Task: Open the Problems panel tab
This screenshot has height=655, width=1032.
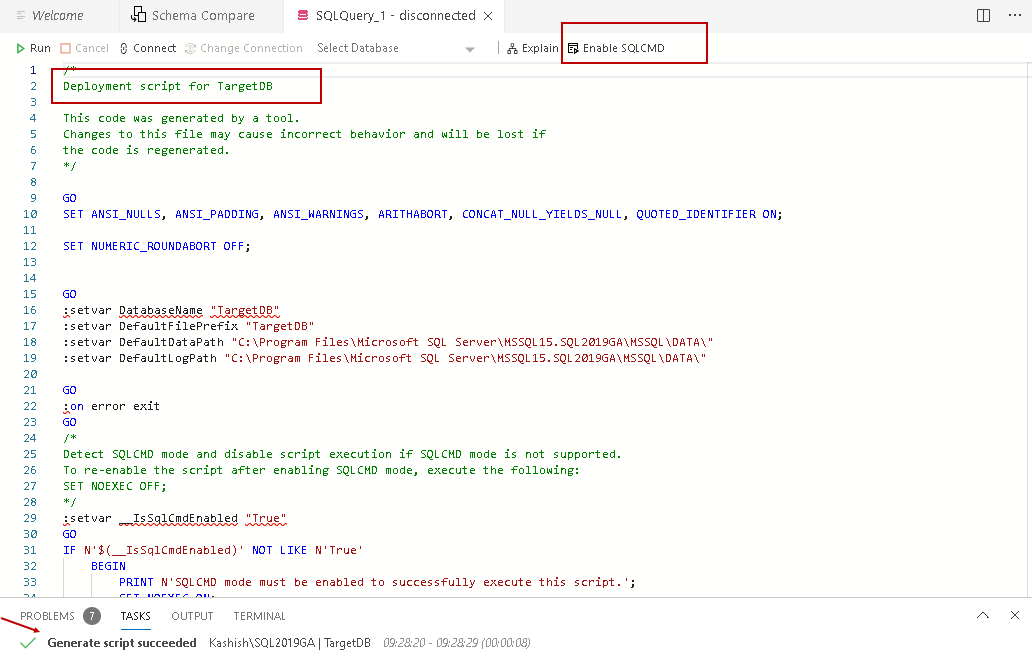Action: tap(47, 616)
